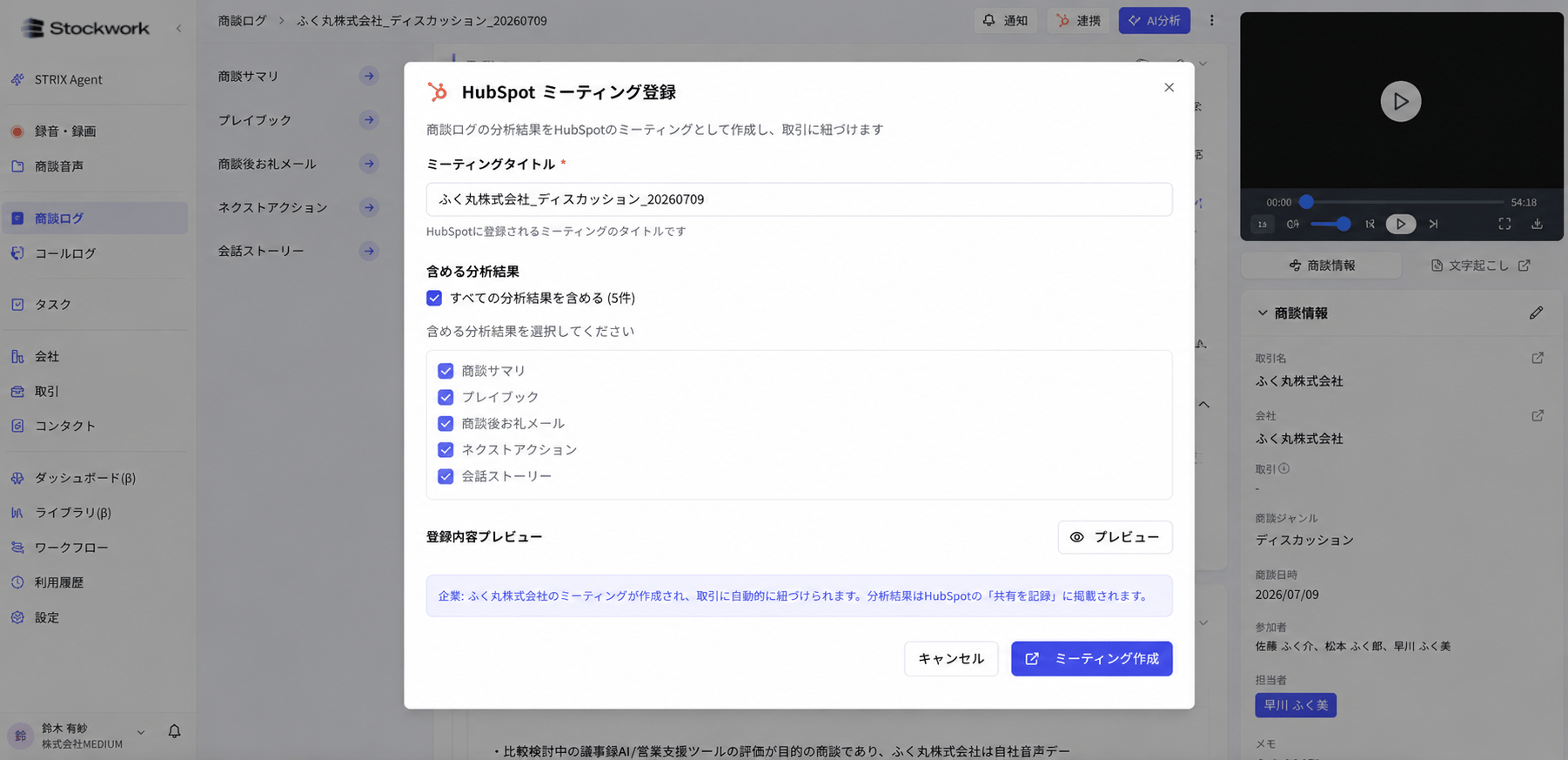Click 早川 ふく美 担当者 tag

tap(1296, 705)
